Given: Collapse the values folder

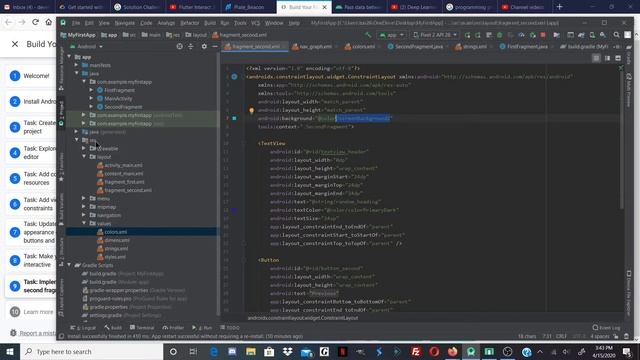Looking at the screenshot, I should 84,223.
